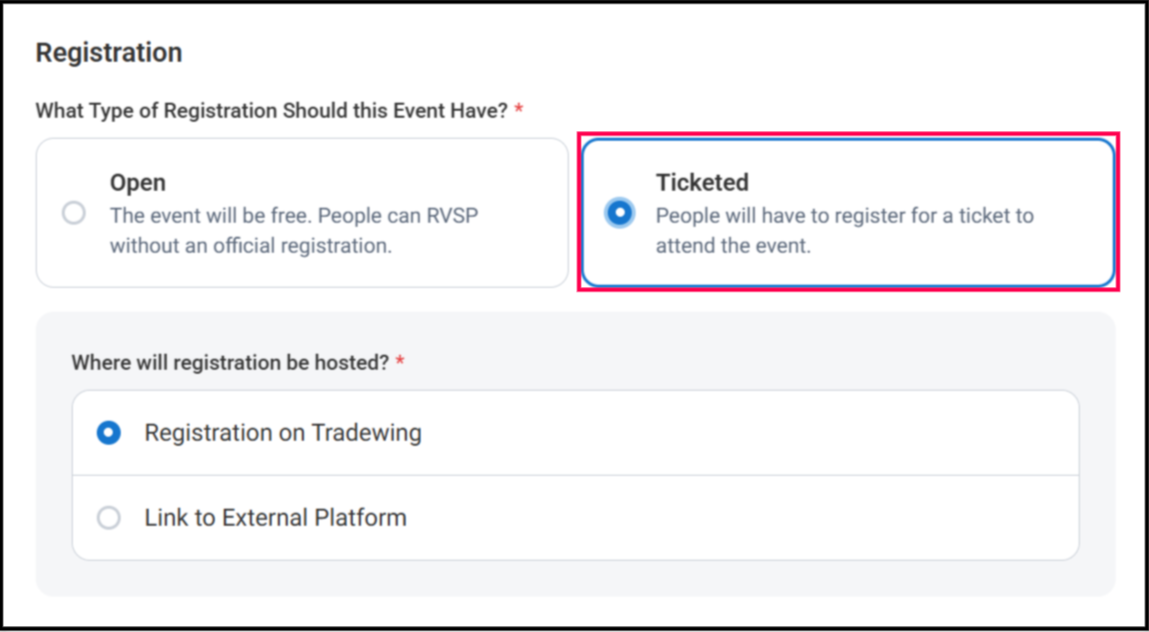The width and height of the screenshot is (1149, 632).
Task: Select the Open registration radio button
Action: coord(73,213)
